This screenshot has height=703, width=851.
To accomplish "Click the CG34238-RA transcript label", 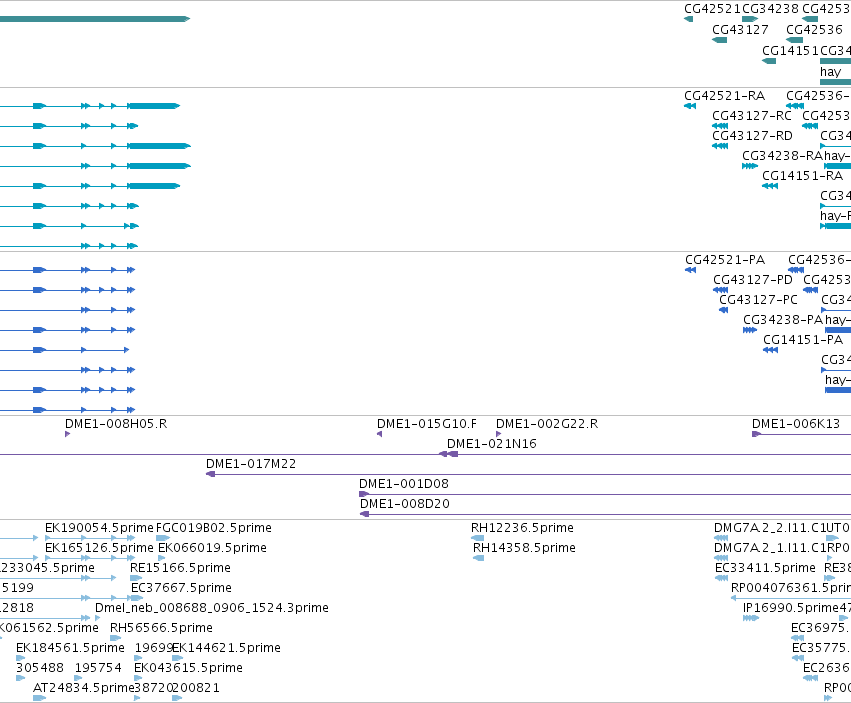I will pos(783,156).
